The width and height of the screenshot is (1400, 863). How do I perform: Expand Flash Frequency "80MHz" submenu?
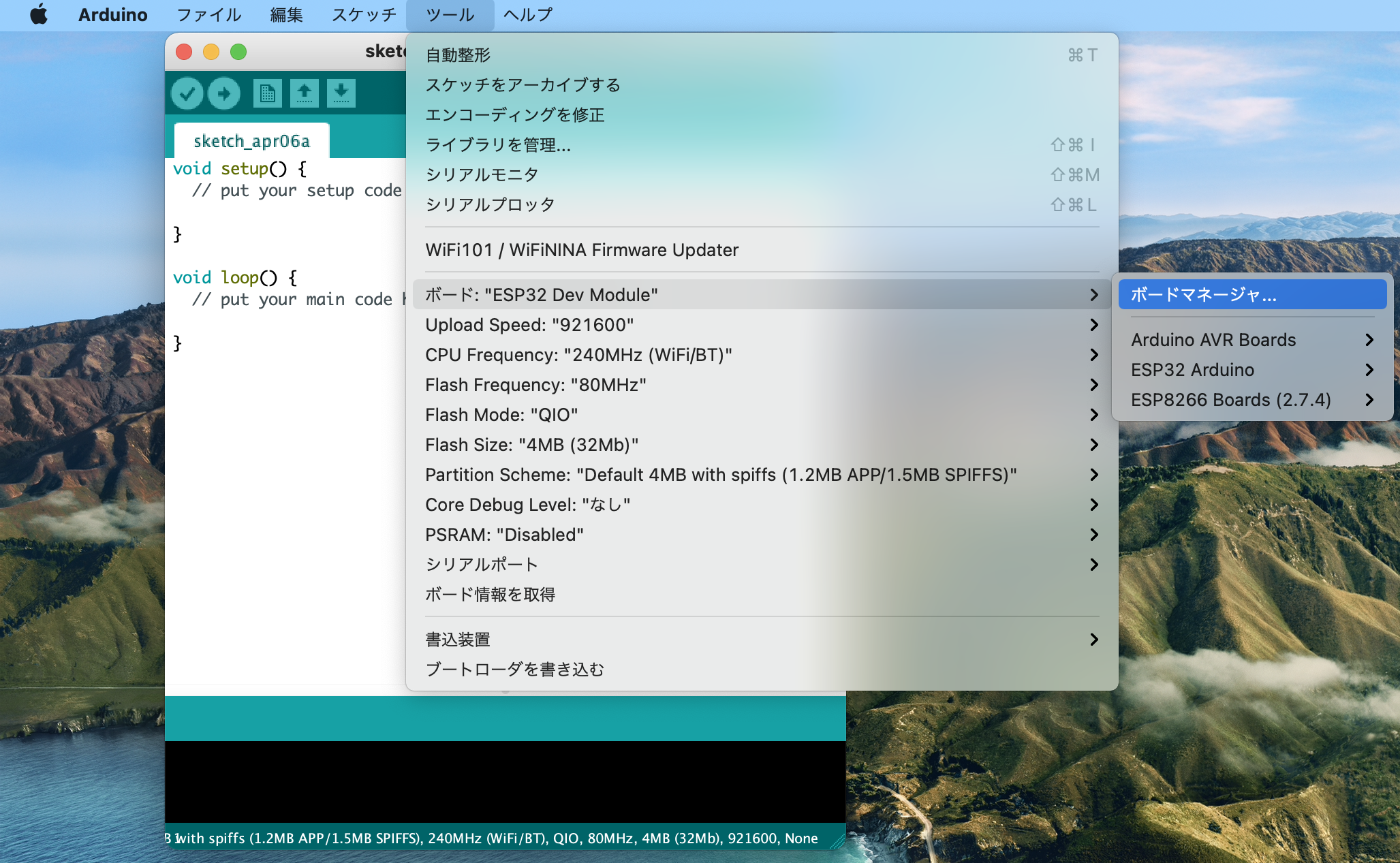coord(762,384)
